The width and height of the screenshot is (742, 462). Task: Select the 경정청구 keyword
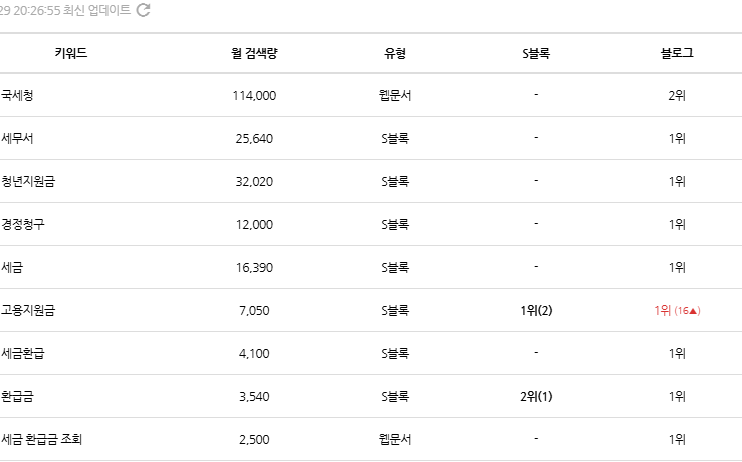tap(23, 225)
